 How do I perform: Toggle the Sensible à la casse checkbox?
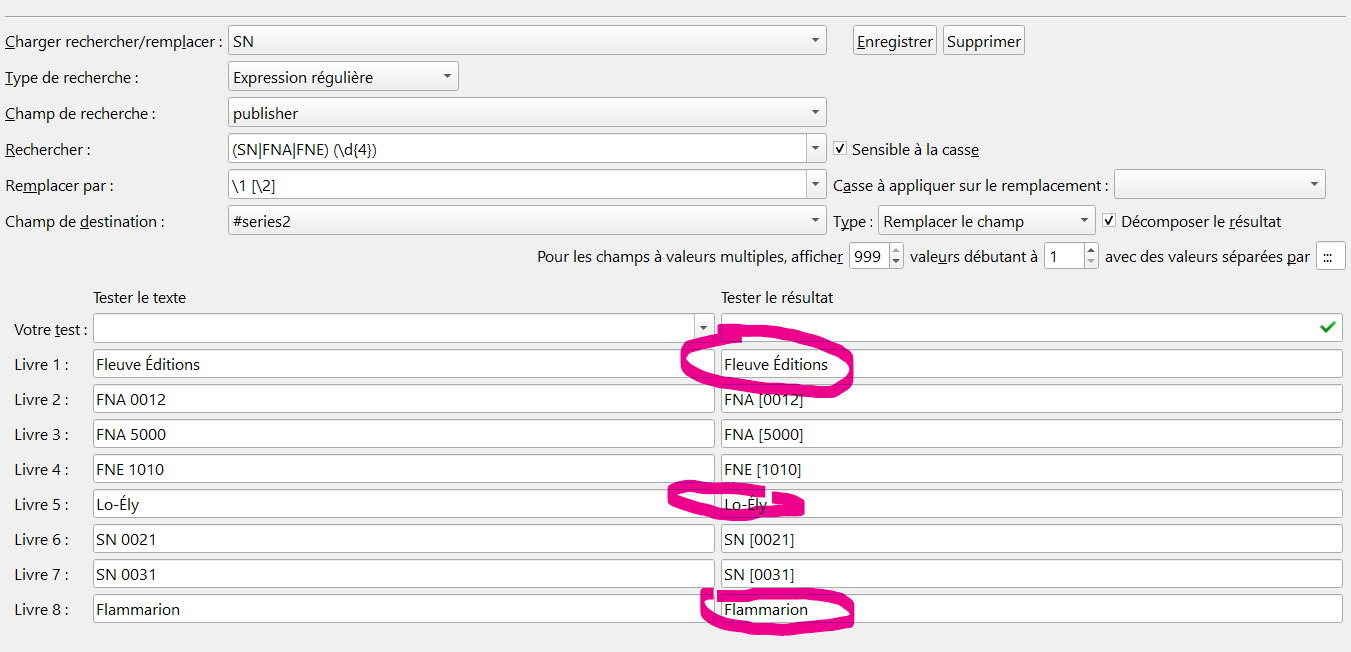click(841, 149)
